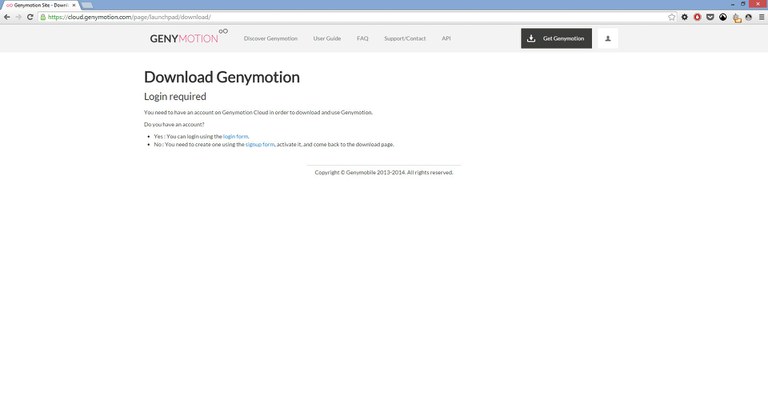This screenshot has height=416, width=768.
Task: Open the API nav link
Action: click(446, 38)
